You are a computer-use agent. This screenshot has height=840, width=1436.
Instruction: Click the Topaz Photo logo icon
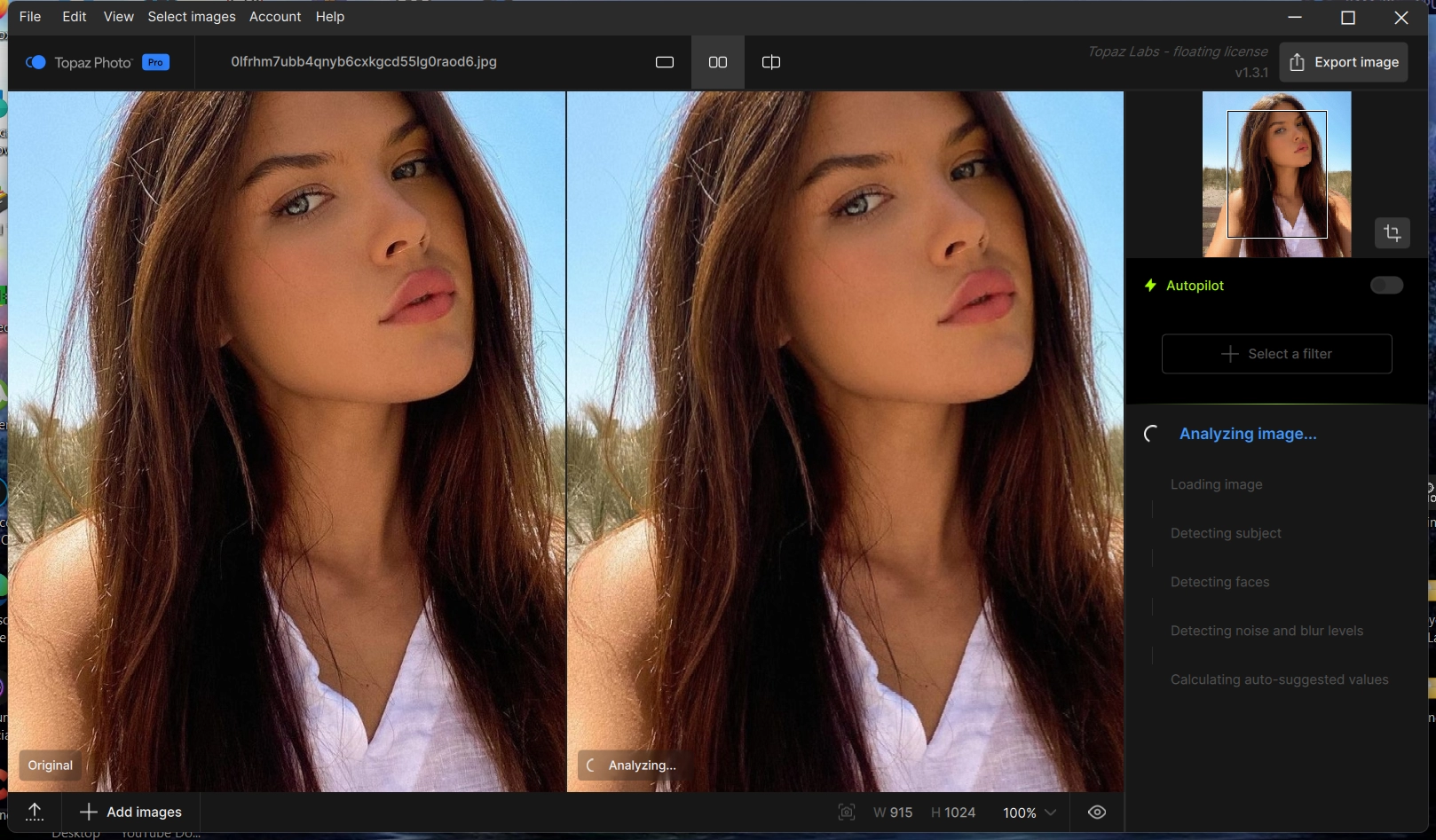click(x=36, y=62)
